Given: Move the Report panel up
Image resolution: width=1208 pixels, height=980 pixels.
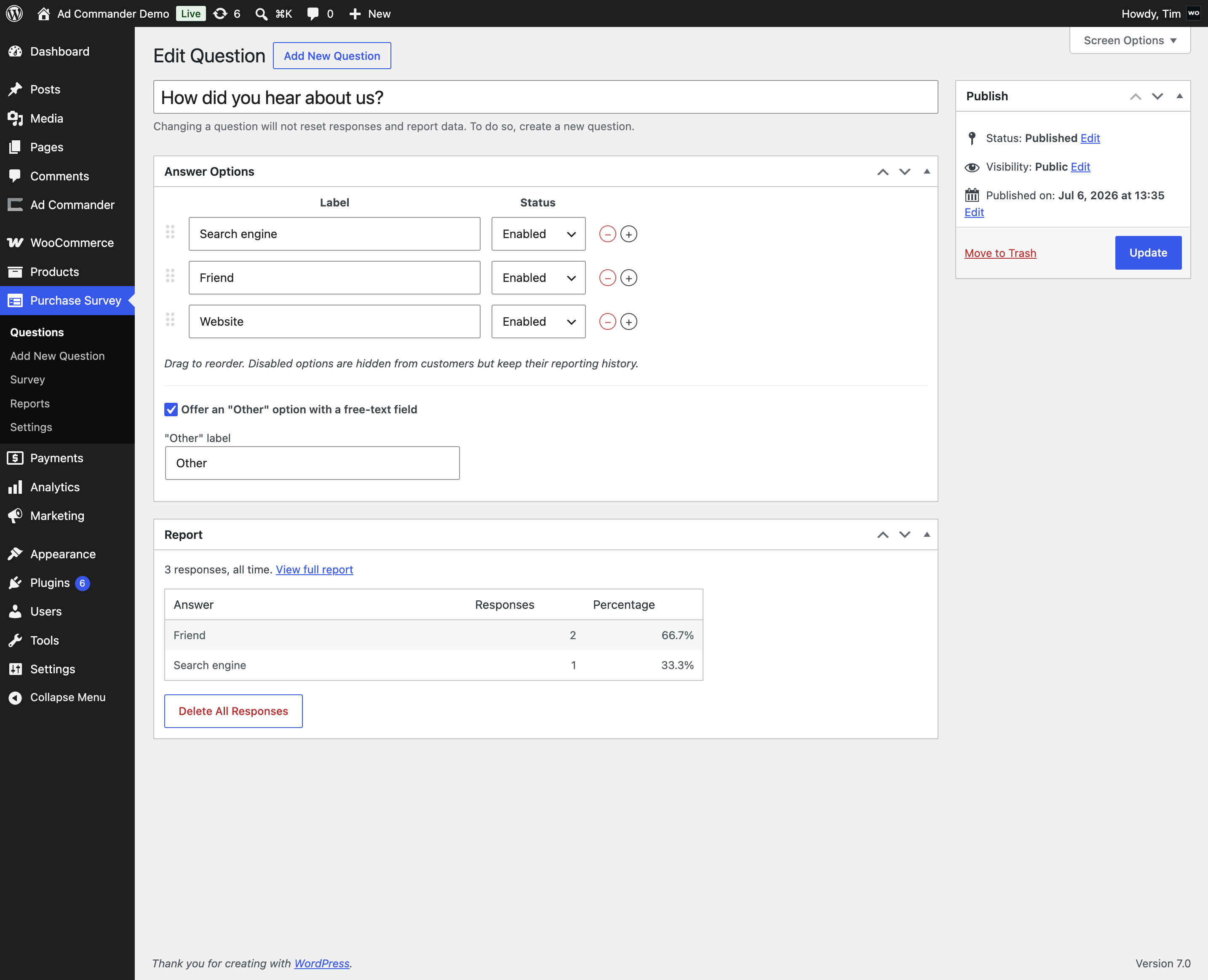Looking at the screenshot, I should click(x=883, y=535).
